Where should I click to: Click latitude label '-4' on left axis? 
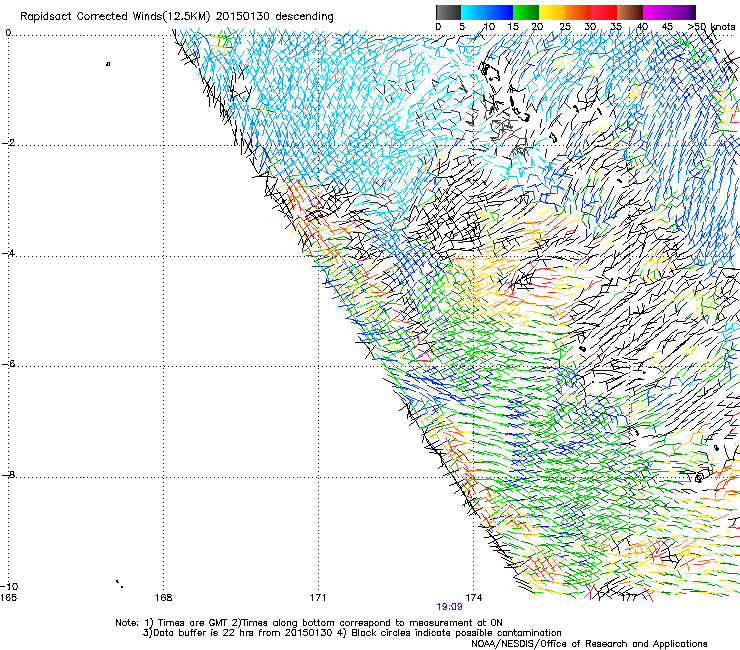(x=8, y=253)
